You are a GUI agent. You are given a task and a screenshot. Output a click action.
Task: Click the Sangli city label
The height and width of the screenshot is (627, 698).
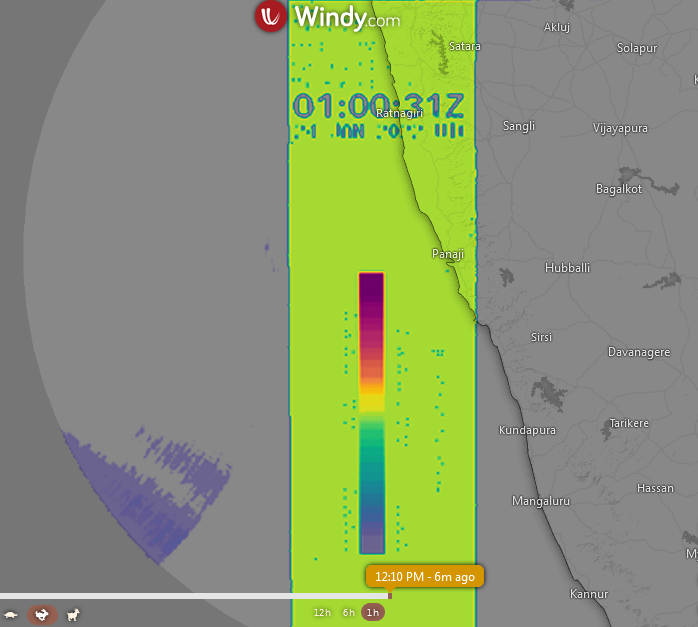(x=519, y=126)
